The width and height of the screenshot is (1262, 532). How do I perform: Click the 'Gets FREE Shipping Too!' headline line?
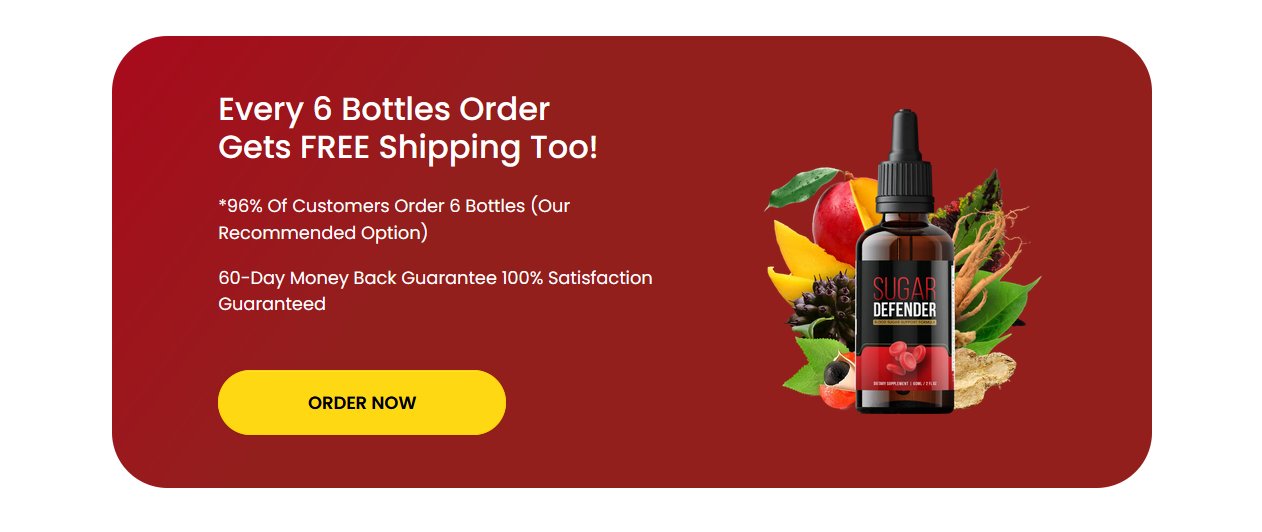408,147
